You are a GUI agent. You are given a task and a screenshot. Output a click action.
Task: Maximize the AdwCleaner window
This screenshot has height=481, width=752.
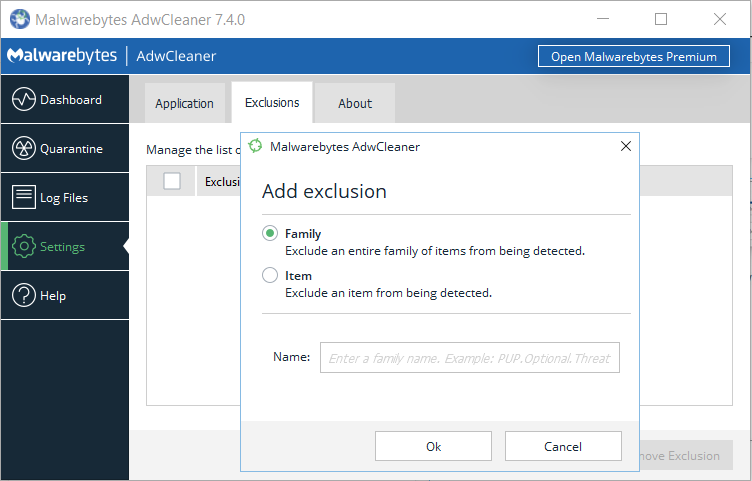click(x=661, y=19)
